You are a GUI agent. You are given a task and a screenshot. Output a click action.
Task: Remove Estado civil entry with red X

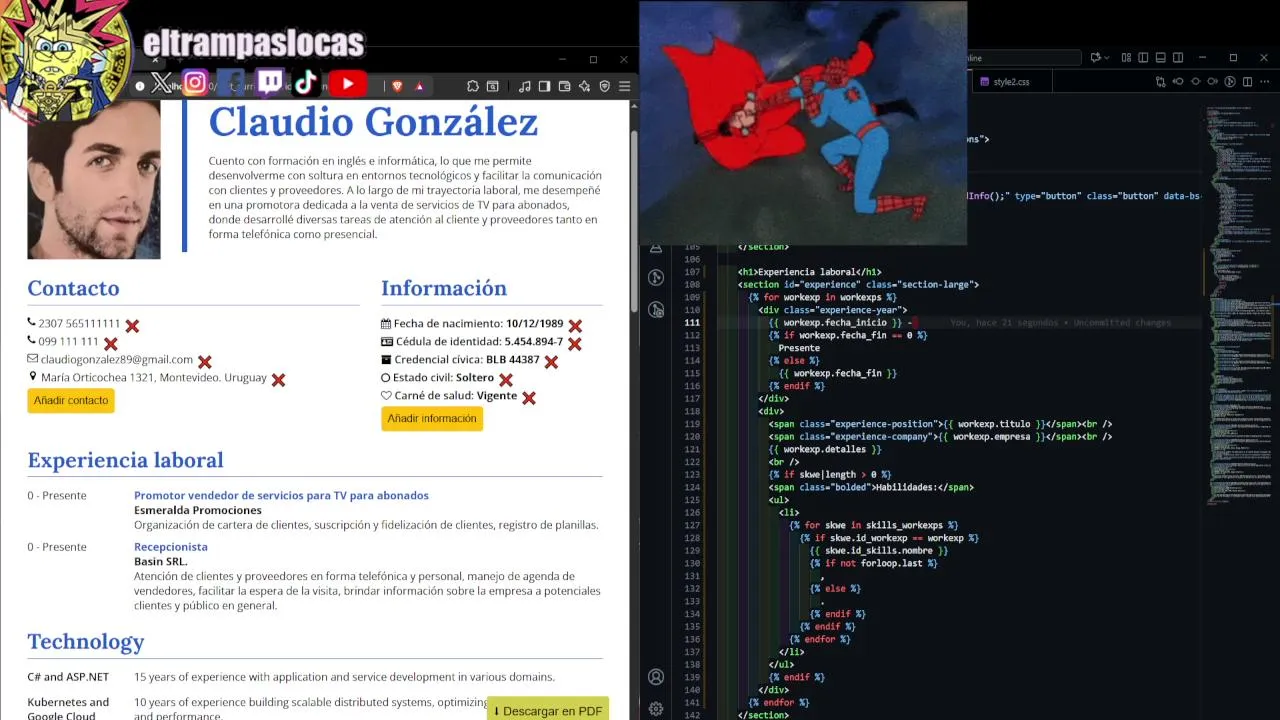tap(506, 380)
